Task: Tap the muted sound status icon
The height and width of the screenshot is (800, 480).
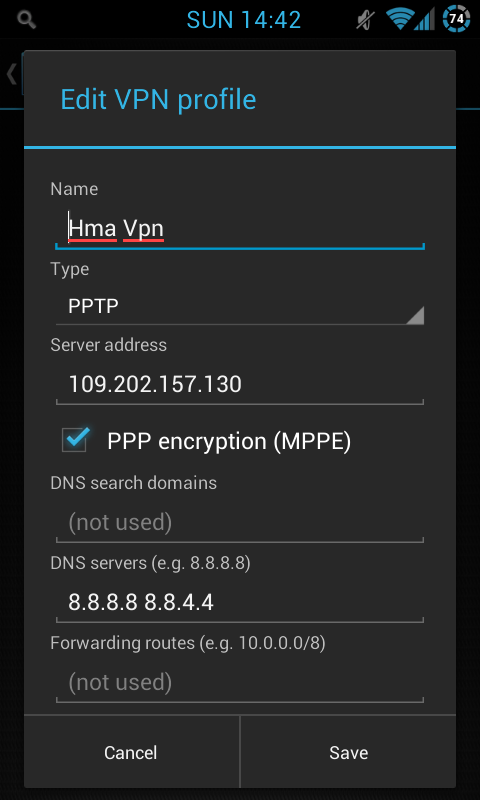Action: pos(366,20)
